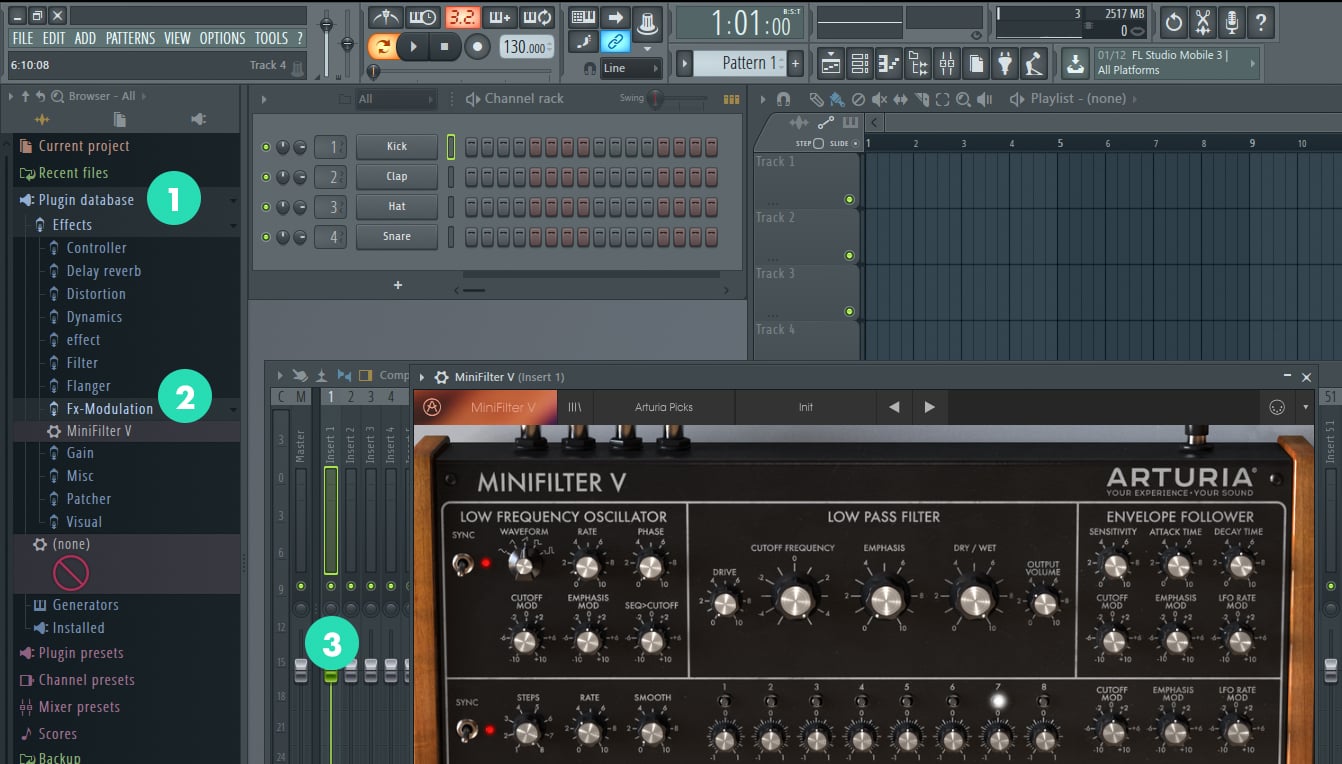Toggle the overdub icon

499,18
